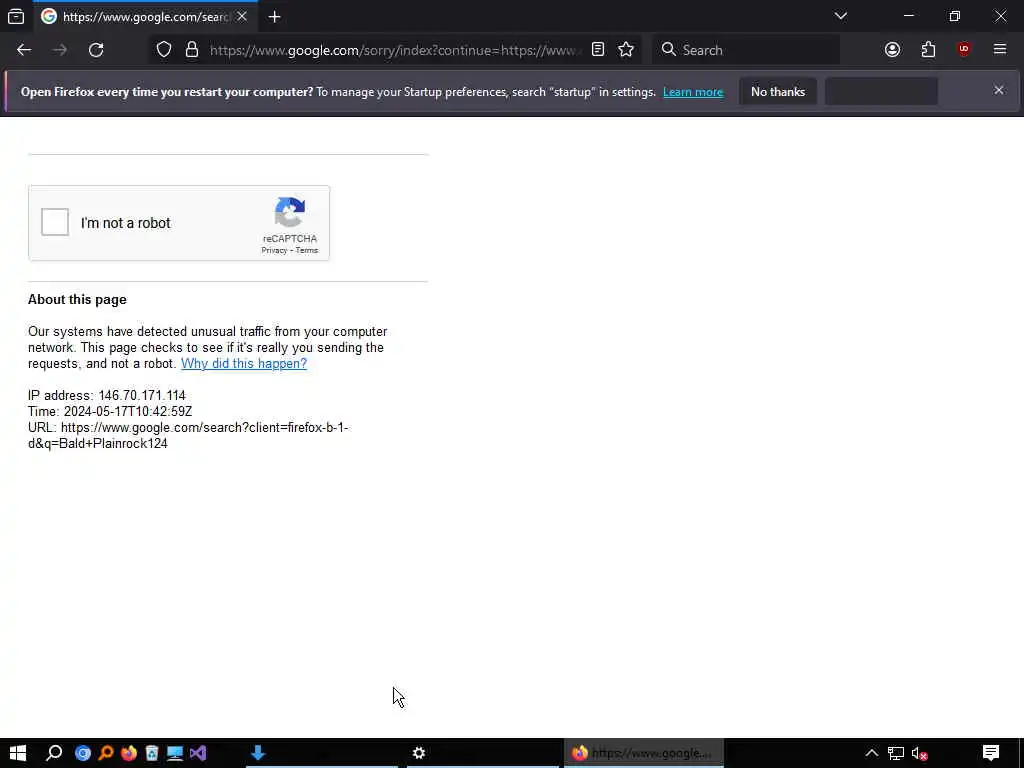View site security lock information

[x=191, y=50]
